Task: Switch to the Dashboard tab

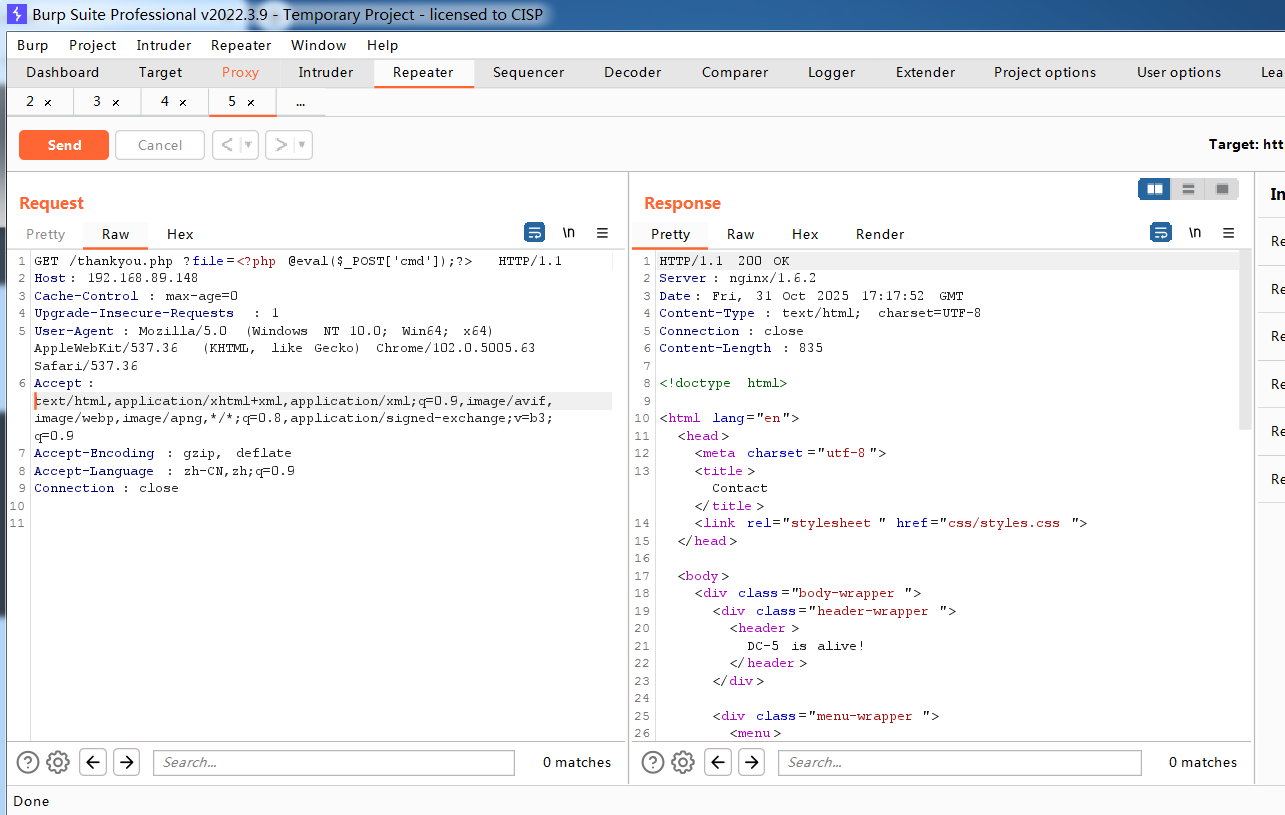Action: (63, 72)
